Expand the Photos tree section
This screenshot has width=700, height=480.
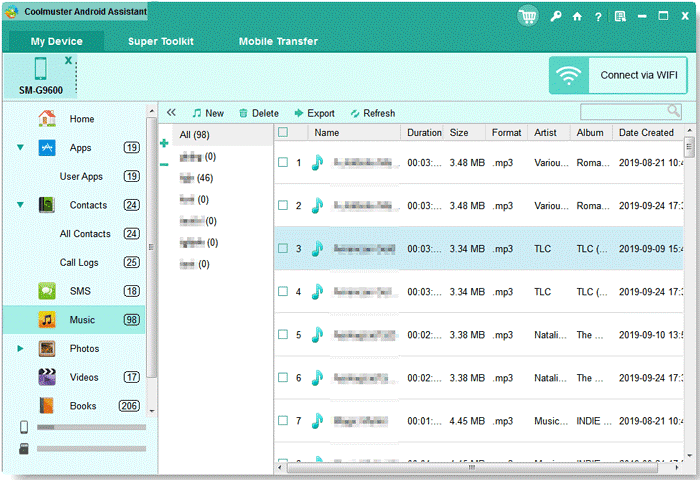(20, 349)
